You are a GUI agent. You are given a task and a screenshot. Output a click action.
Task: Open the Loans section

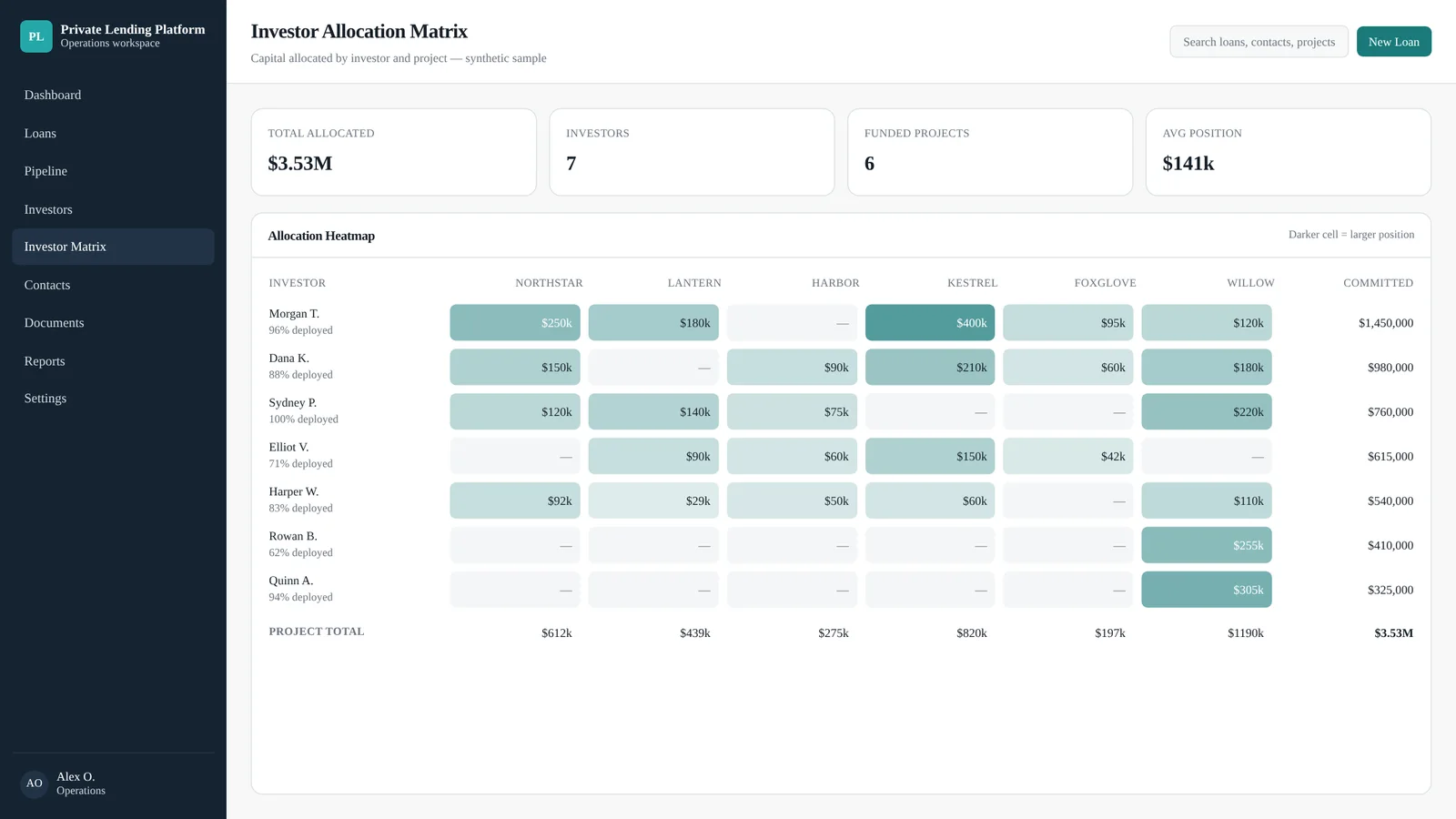click(113, 133)
